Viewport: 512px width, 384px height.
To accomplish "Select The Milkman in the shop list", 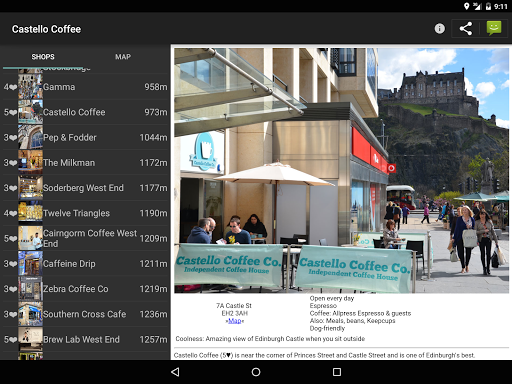I will 86,163.
